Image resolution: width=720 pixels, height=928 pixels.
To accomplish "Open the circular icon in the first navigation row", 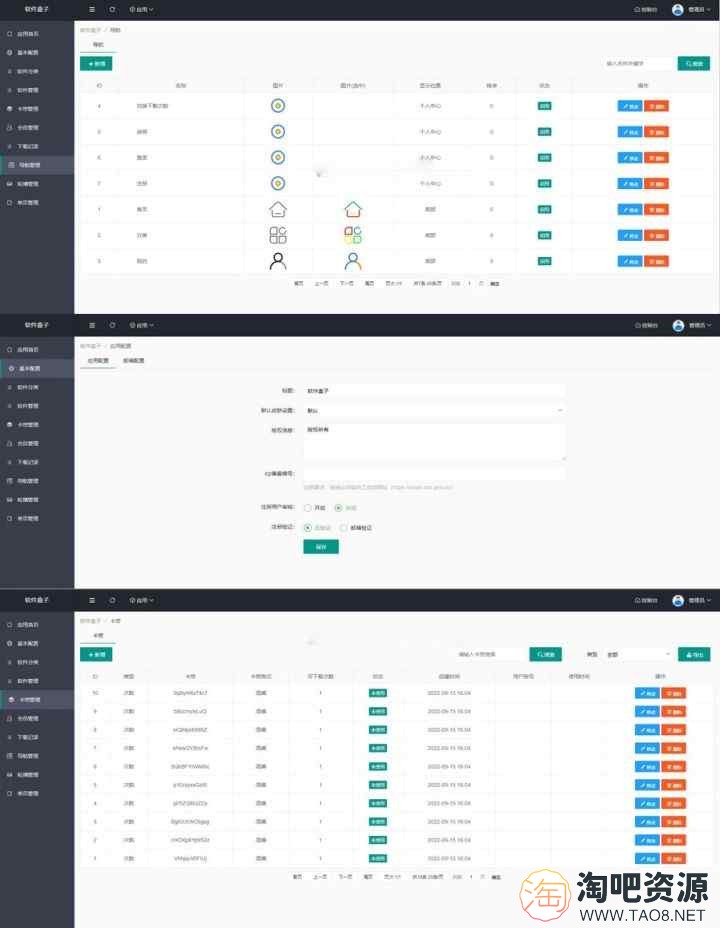I will click(x=277, y=106).
